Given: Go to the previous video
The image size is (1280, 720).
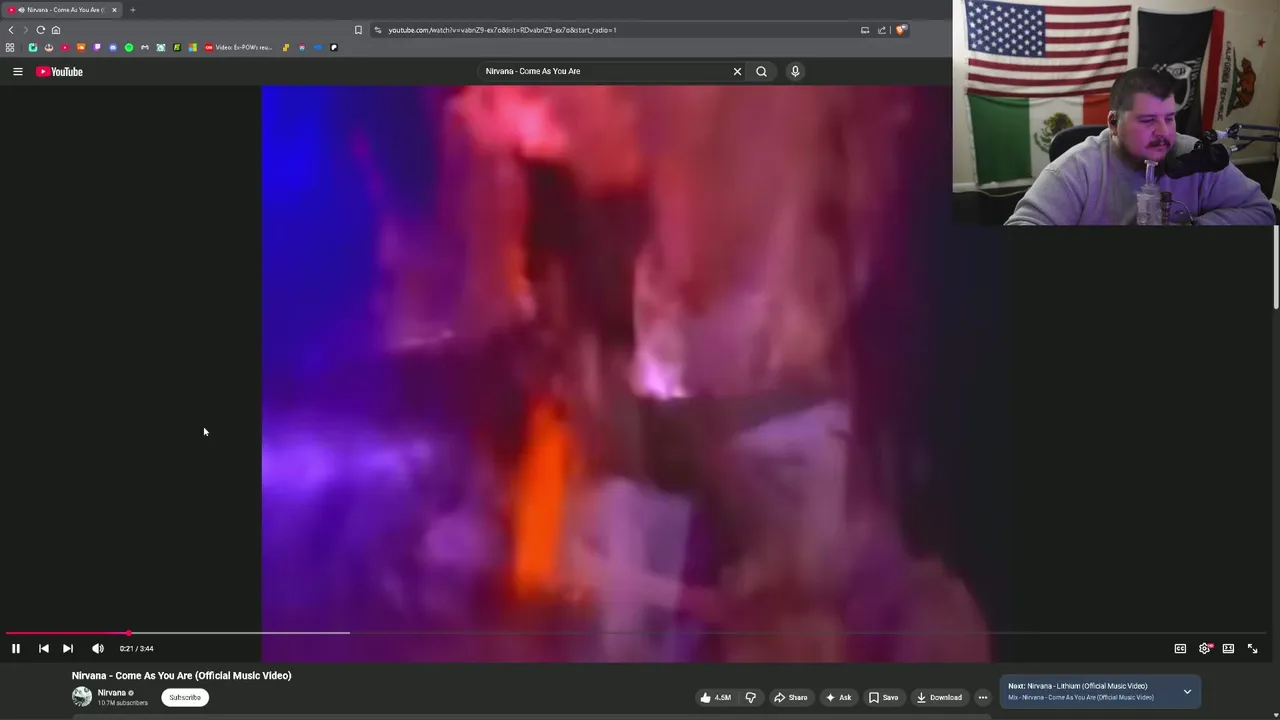Looking at the screenshot, I should point(43,648).
